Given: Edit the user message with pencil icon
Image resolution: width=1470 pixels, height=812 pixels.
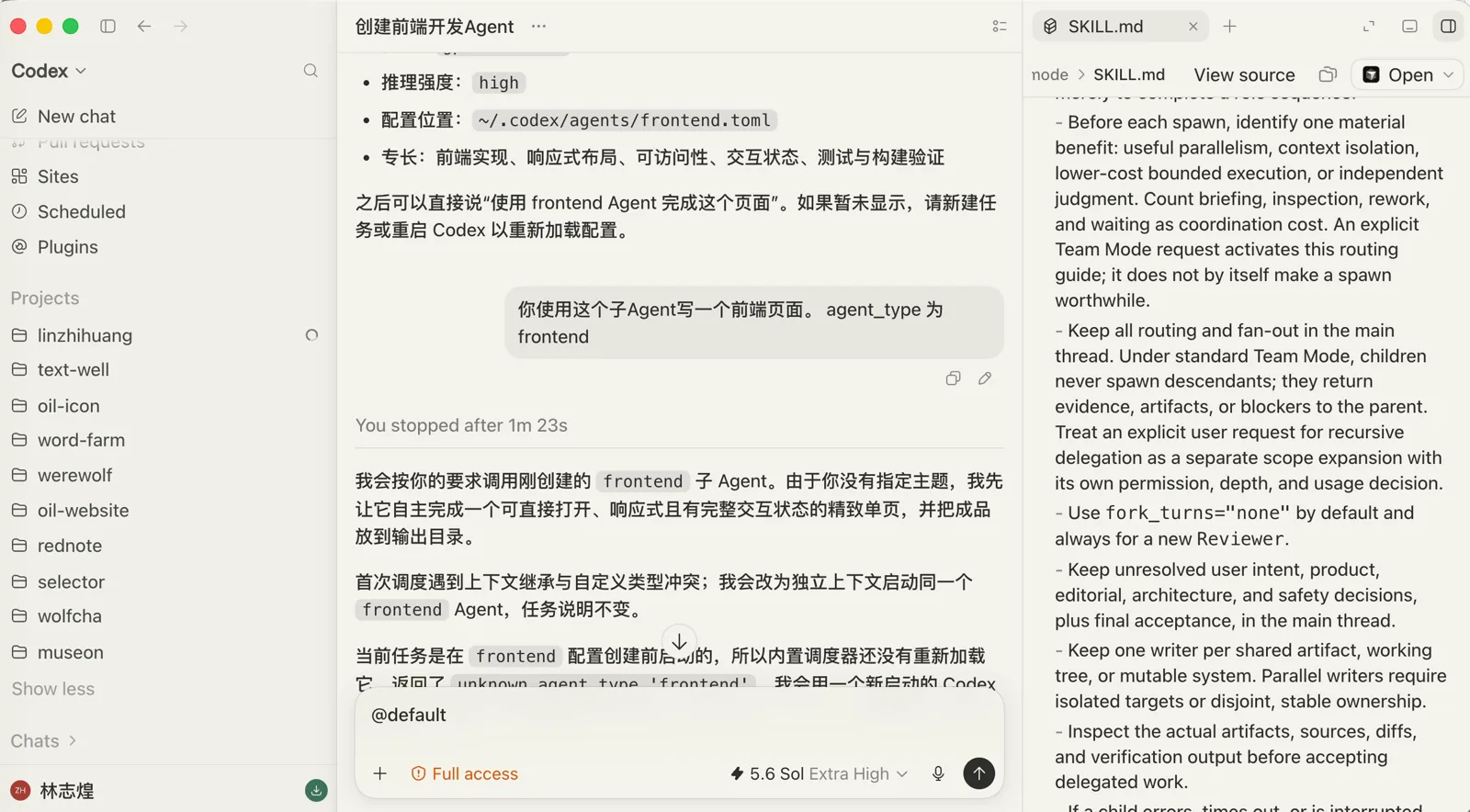Looking at the screenshot, I should pos(985,378).
